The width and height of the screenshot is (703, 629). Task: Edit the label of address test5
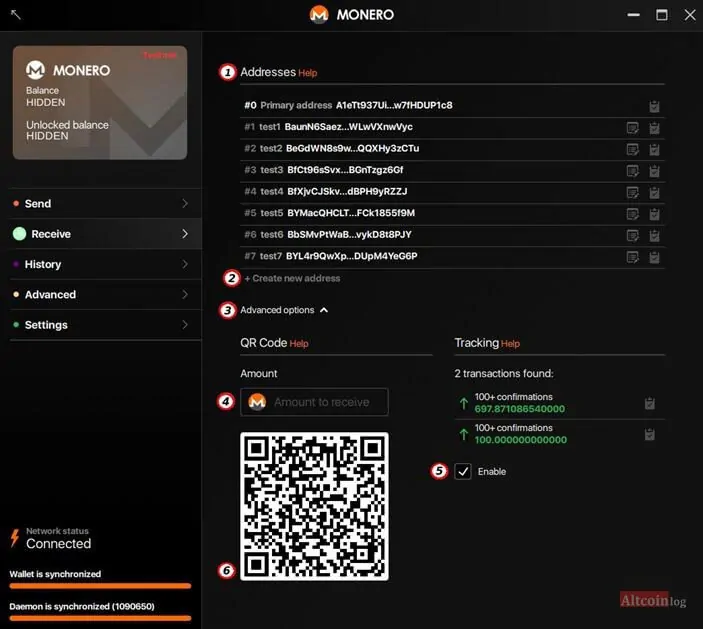[633, 214]
